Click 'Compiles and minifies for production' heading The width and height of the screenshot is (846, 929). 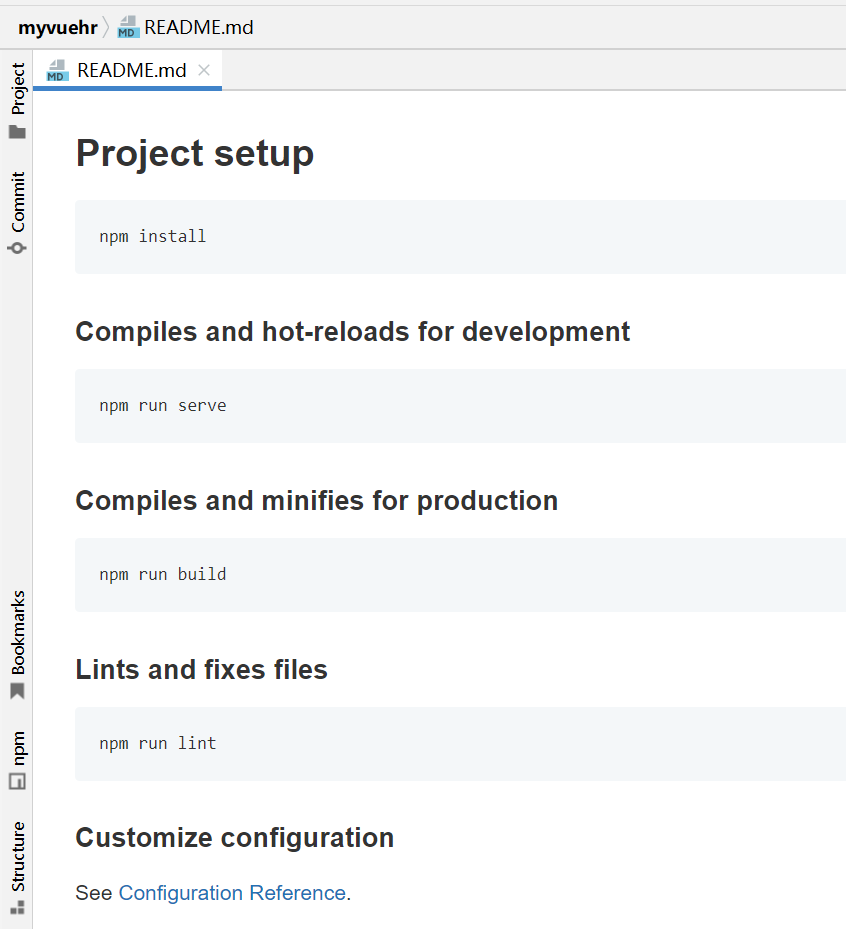coord(317,501)
